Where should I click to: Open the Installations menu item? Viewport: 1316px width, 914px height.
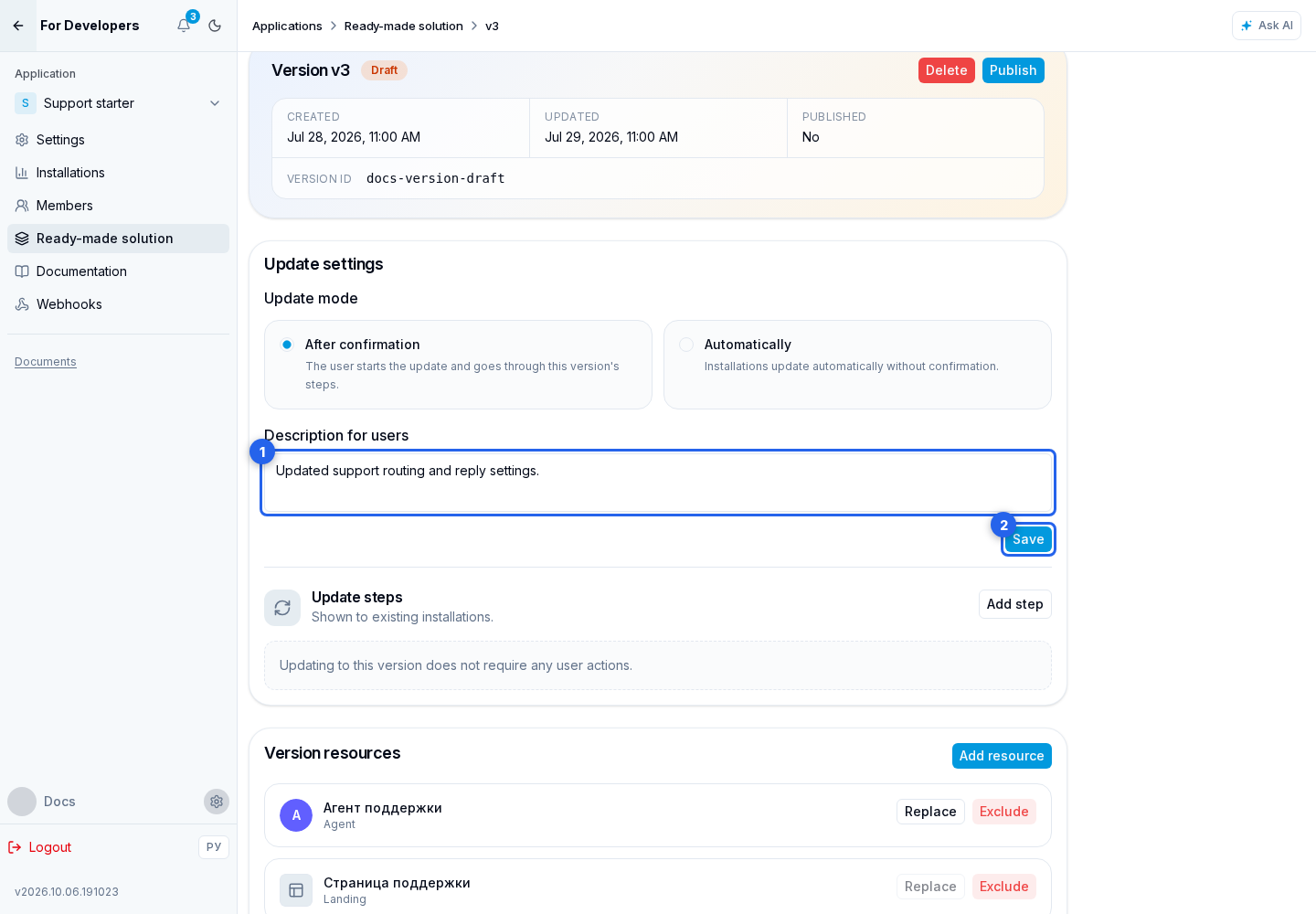119,173
